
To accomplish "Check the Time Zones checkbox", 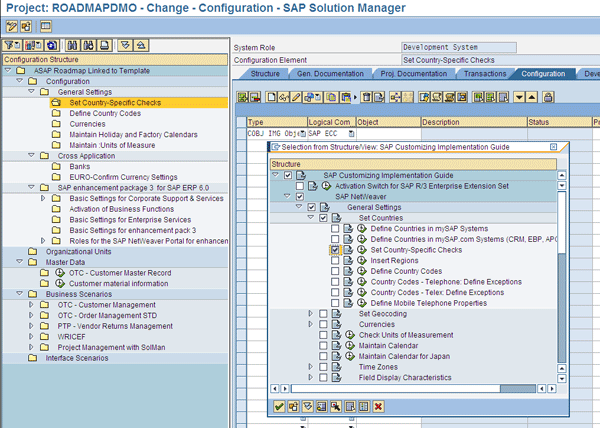I will click(323, 367).
